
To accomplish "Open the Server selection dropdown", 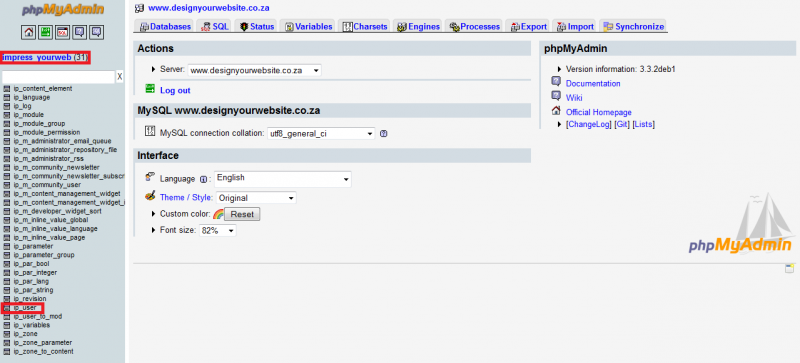I will pos(255,70).
